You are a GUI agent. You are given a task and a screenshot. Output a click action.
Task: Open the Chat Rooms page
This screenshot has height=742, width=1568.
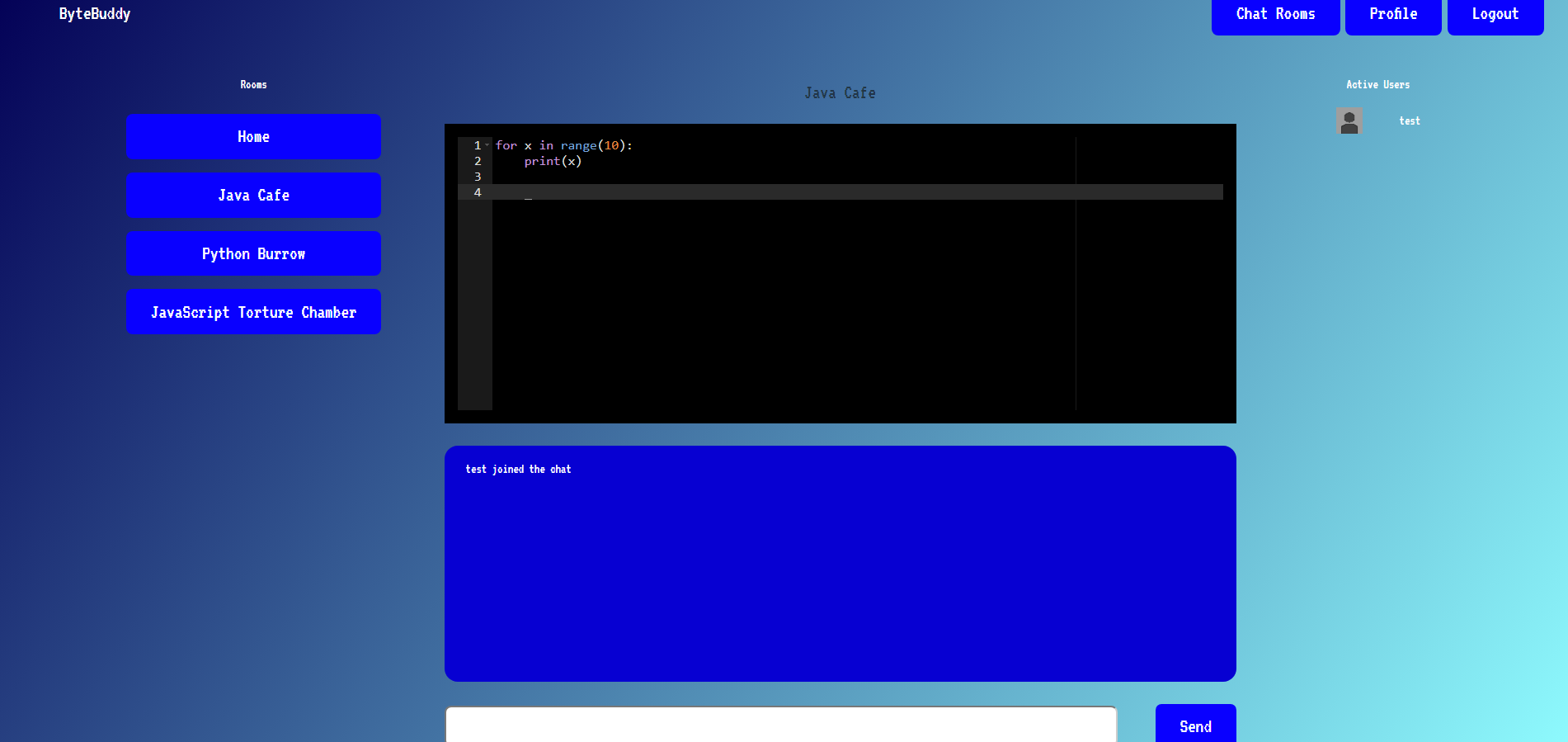[x=1274, y=15]
